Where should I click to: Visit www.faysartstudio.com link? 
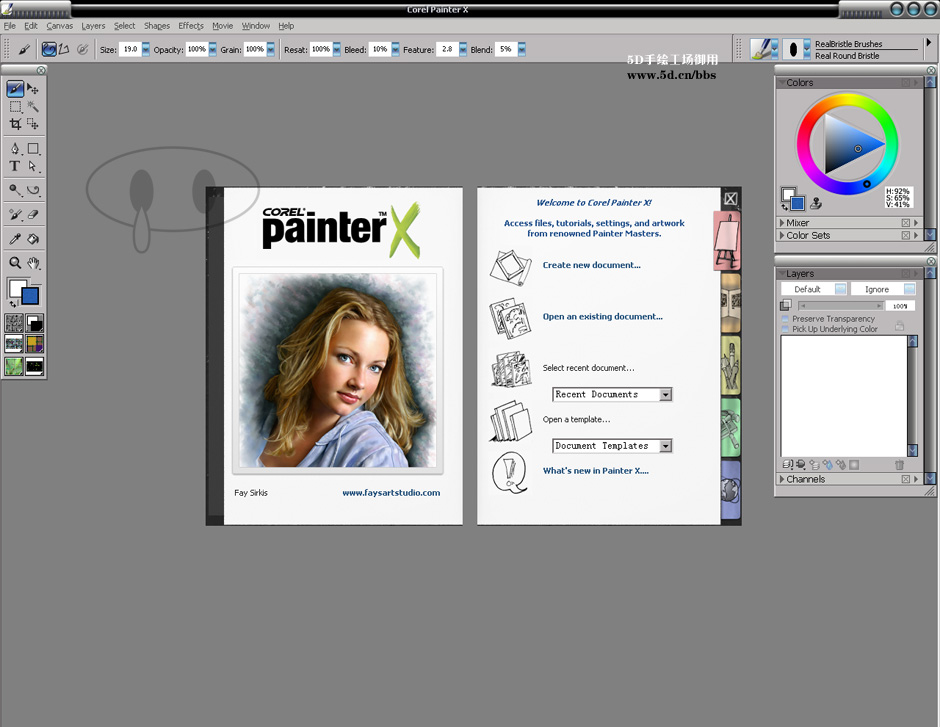(391, 493)
